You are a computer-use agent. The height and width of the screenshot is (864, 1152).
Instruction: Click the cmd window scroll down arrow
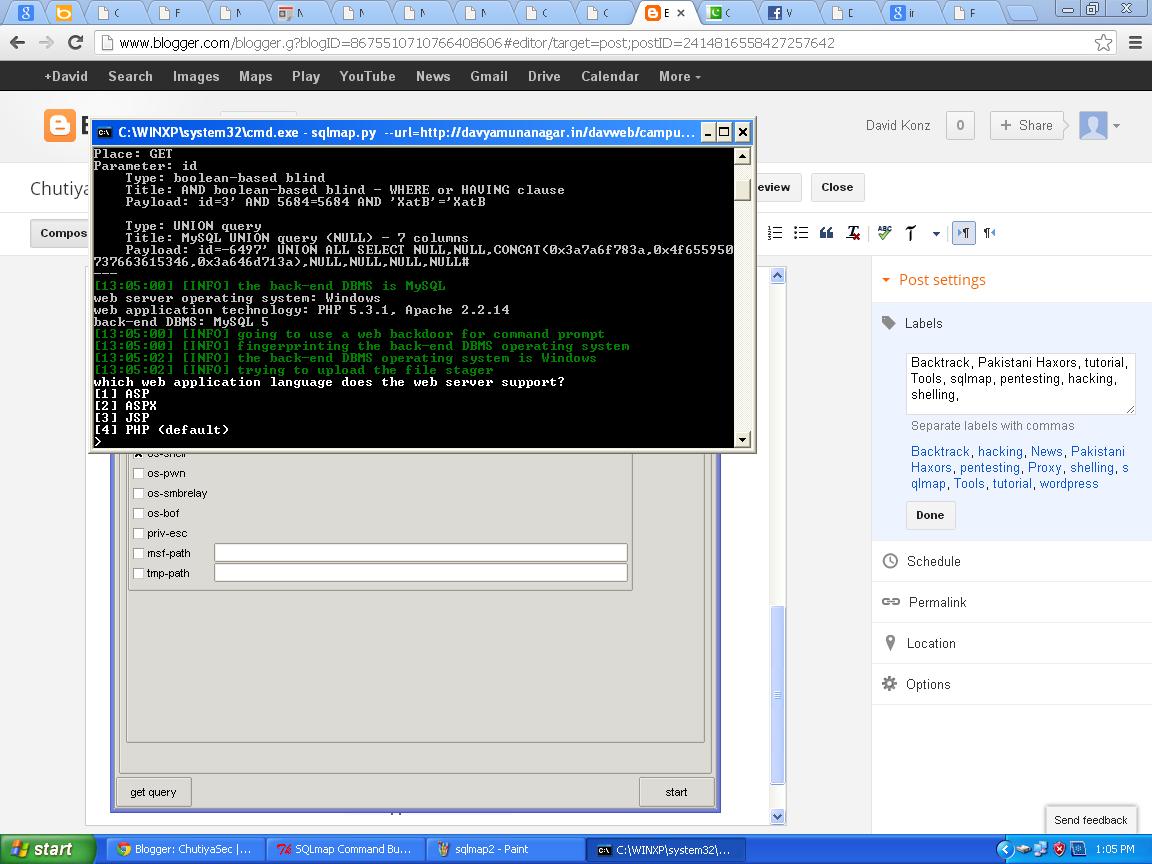tap(742, 439)
